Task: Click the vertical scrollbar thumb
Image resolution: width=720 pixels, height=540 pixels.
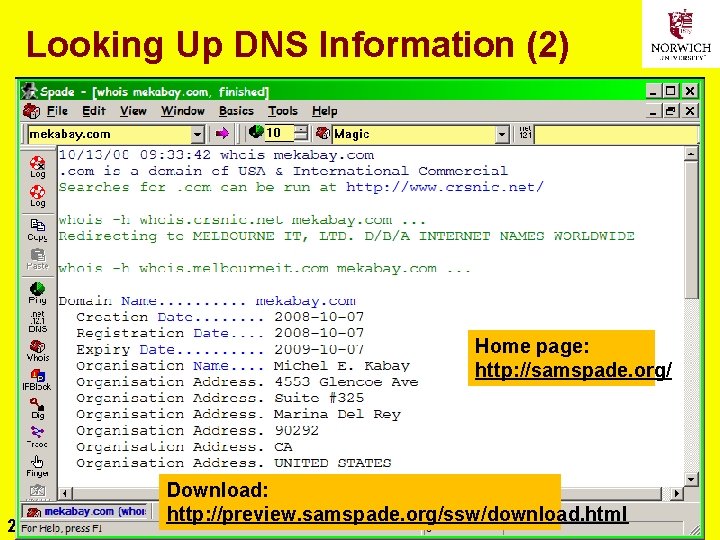Action: pyautogui.click(x=691, y=230)
